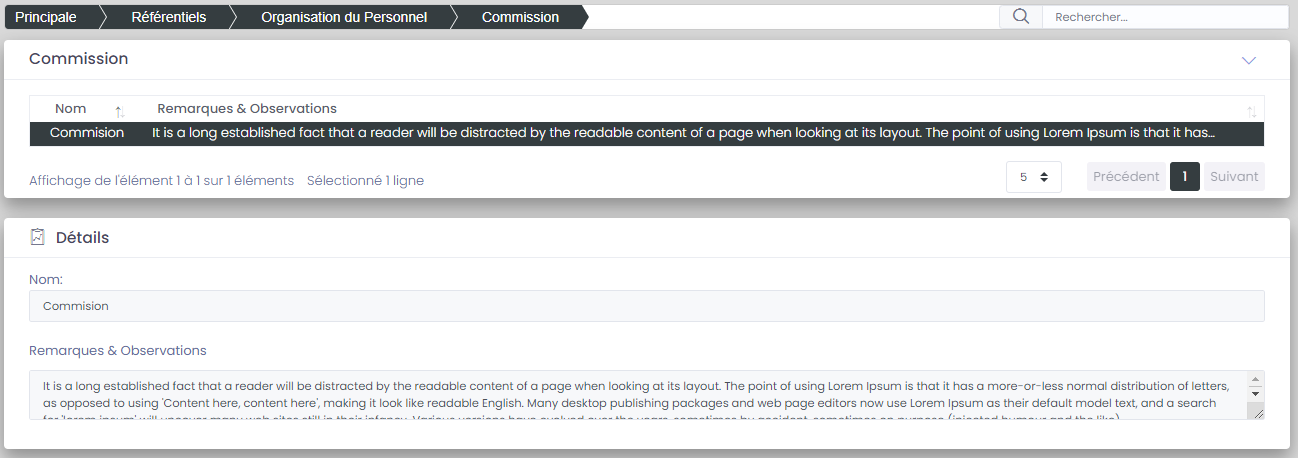Image resolution: width=1298 pixels, height=458 pixels.
Task: Select page 1 in pagination
Action: click(1184, 177)
